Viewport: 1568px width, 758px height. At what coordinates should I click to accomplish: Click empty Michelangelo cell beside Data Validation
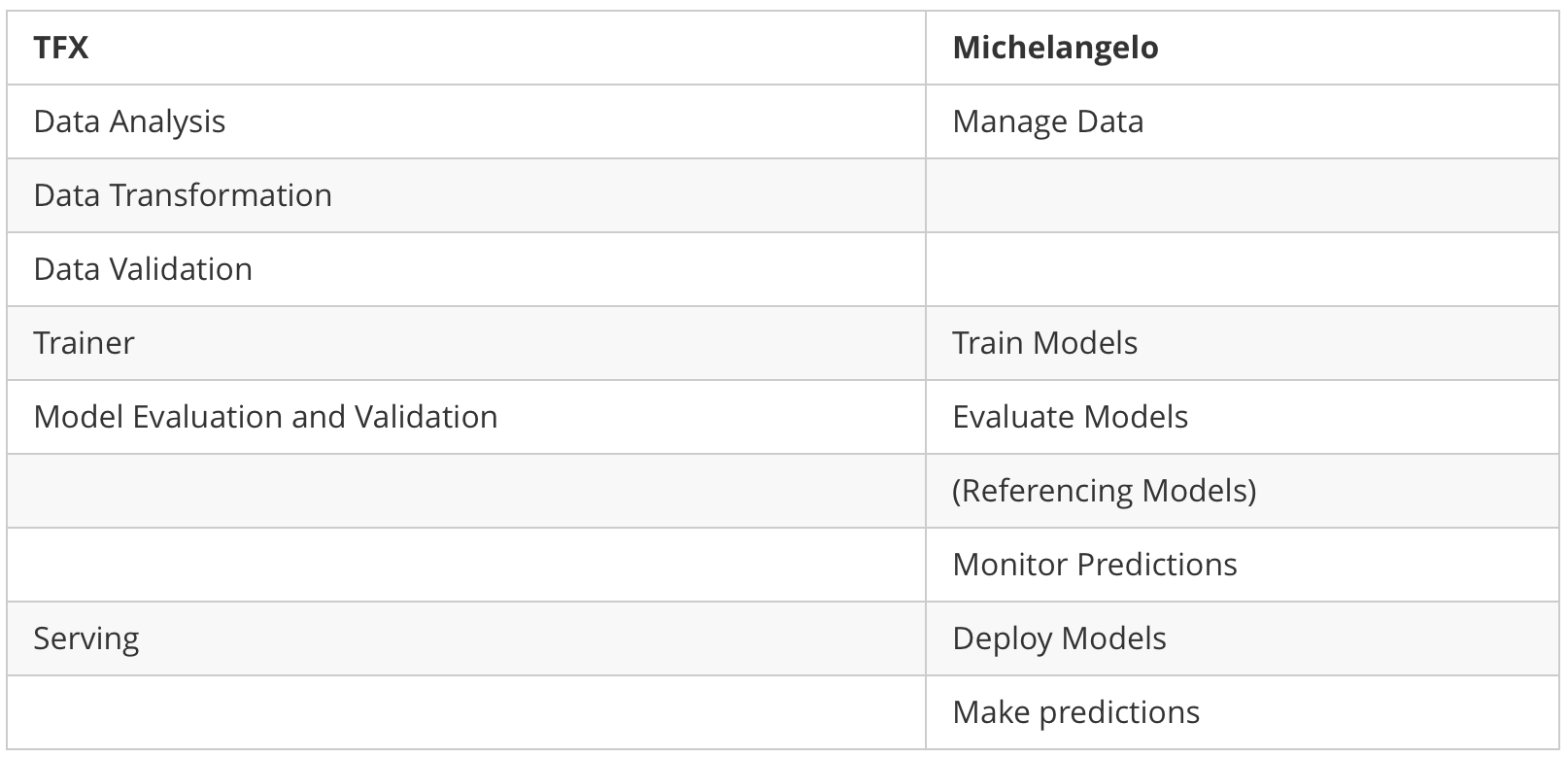[1242, 269]
